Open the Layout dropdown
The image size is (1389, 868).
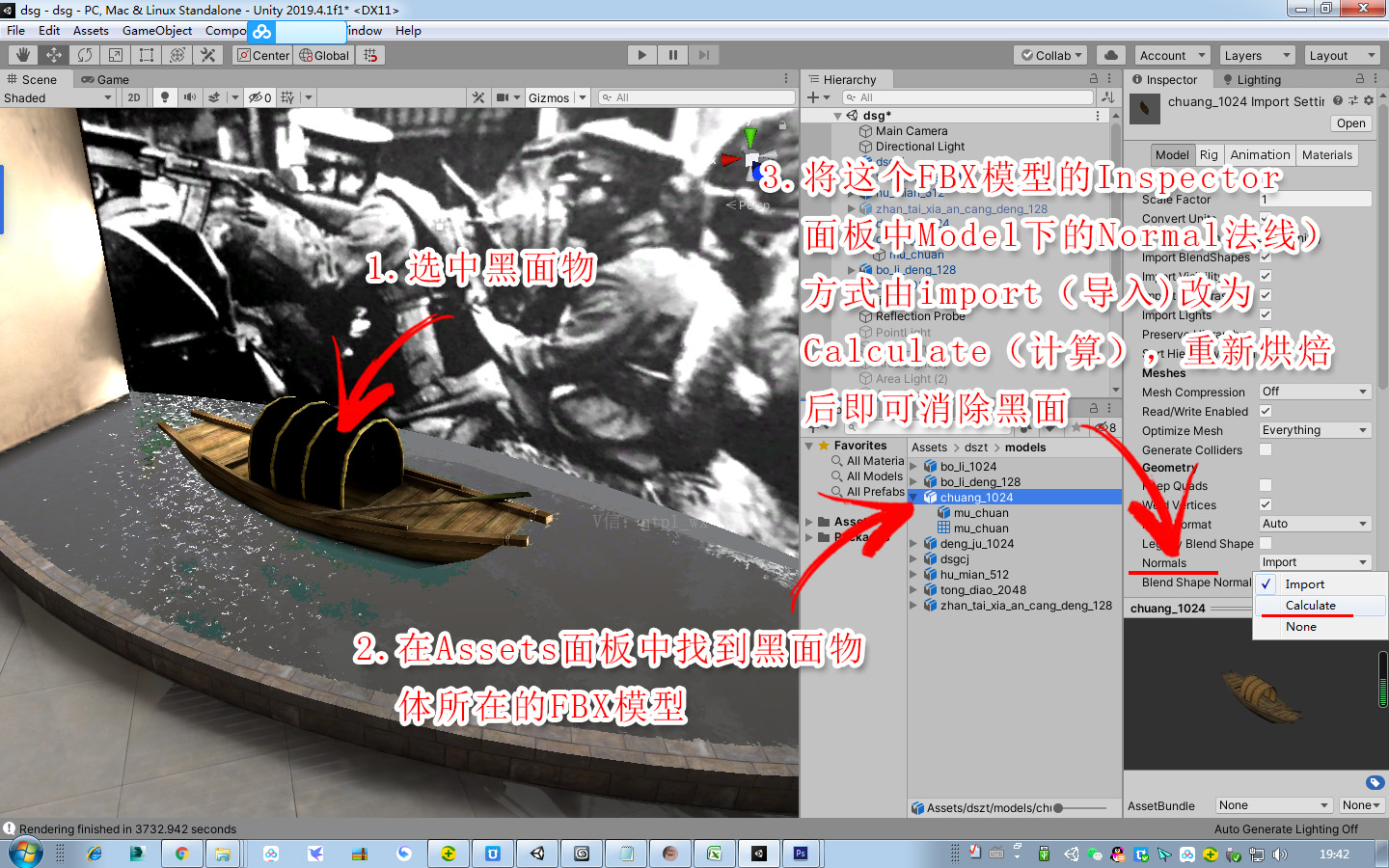pyautogui.click(x=1342, y=55)
